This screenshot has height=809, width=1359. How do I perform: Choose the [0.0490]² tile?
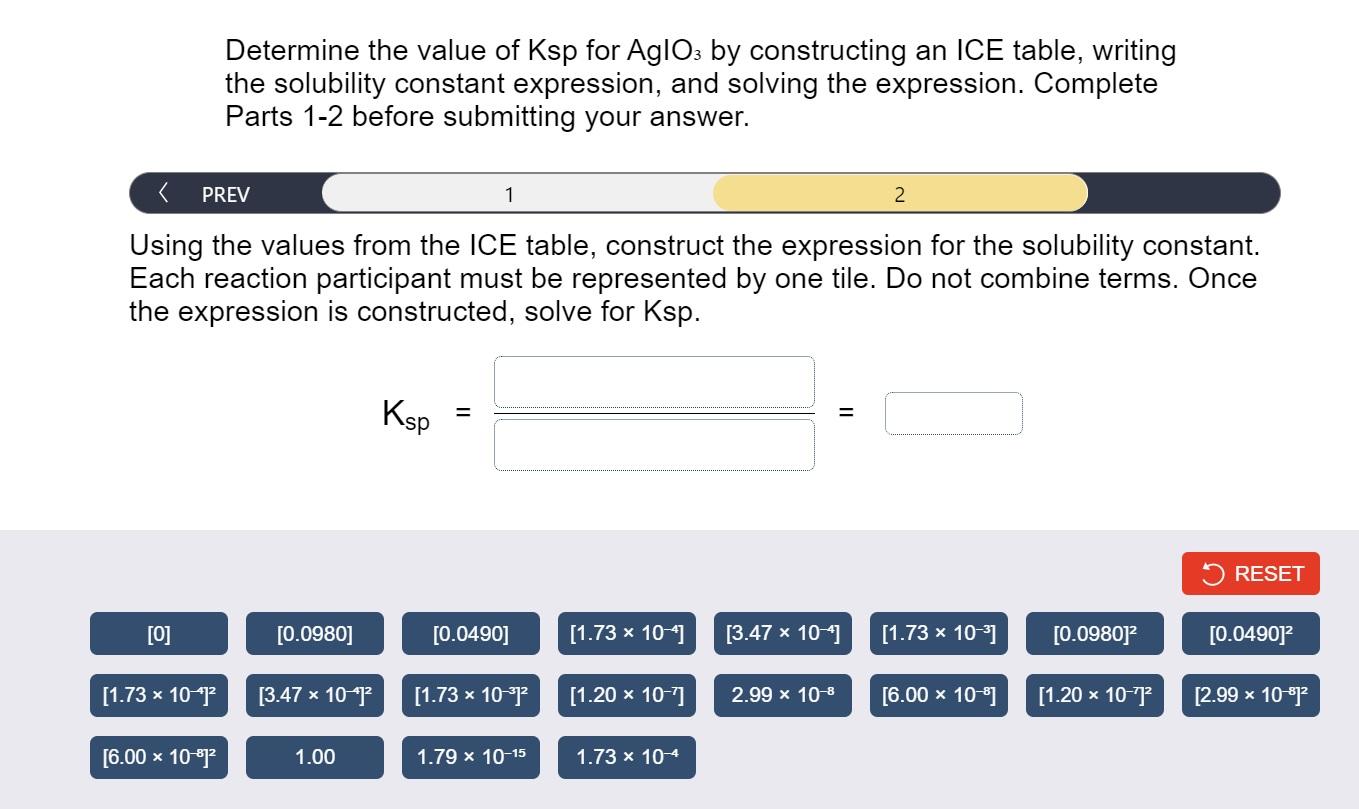click(x=1250, y=633)
